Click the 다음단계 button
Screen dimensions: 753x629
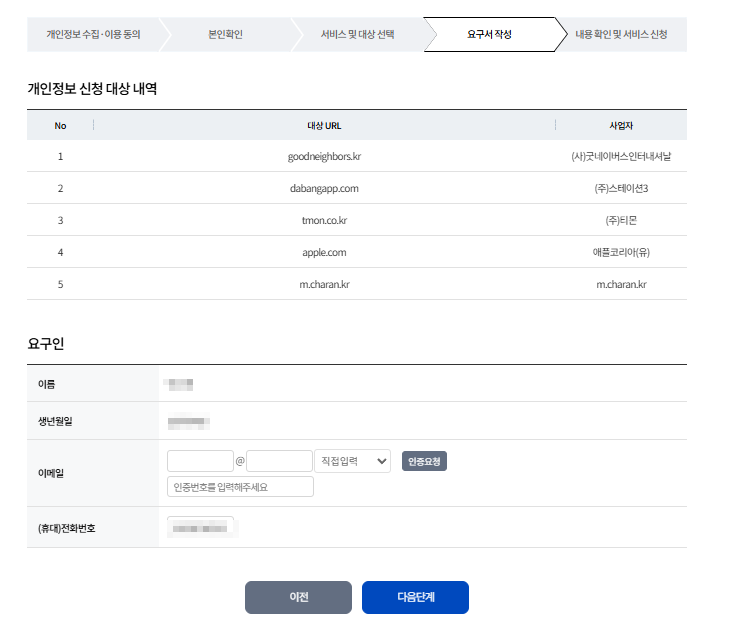(415, 597)
